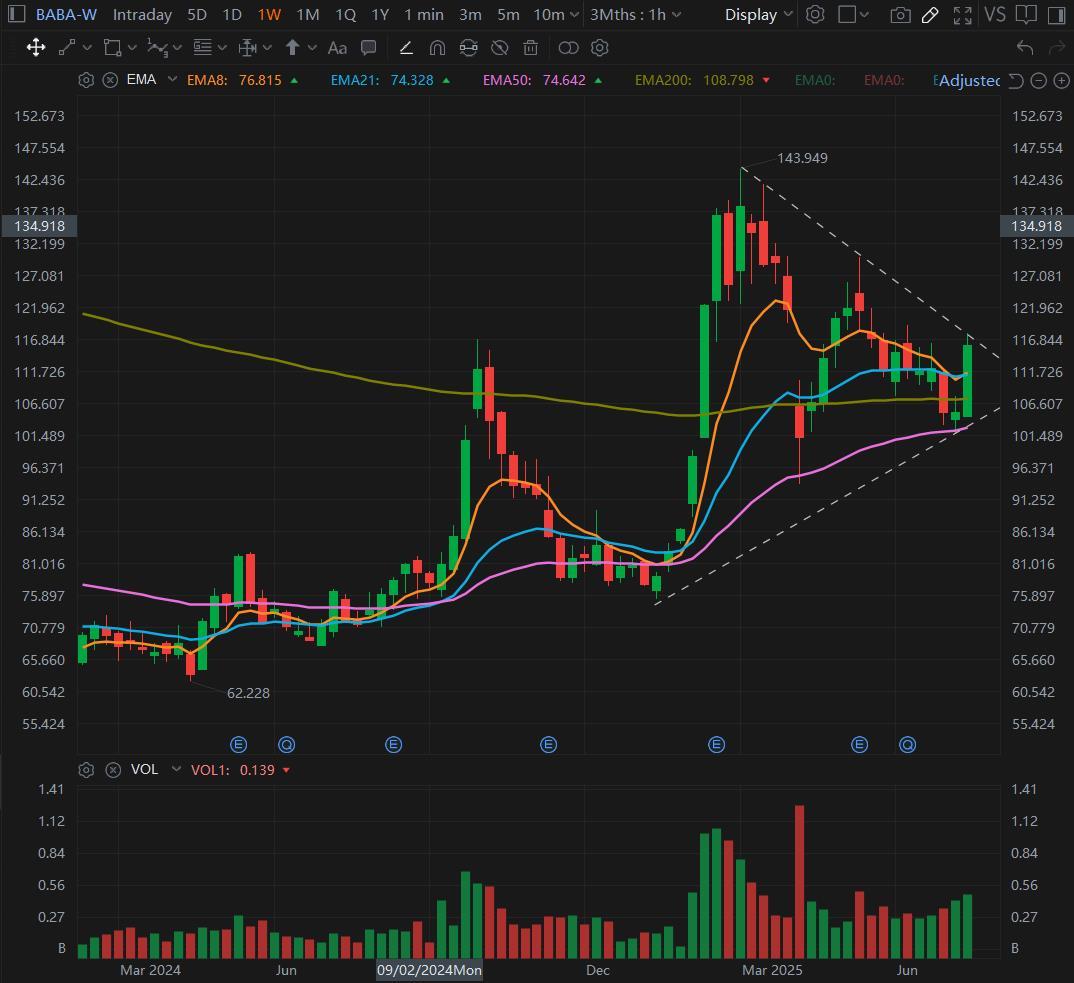This screenshot has height=983, width=1074.
Task: Toggle the drawing pen icon
Action: coord(930,15)
